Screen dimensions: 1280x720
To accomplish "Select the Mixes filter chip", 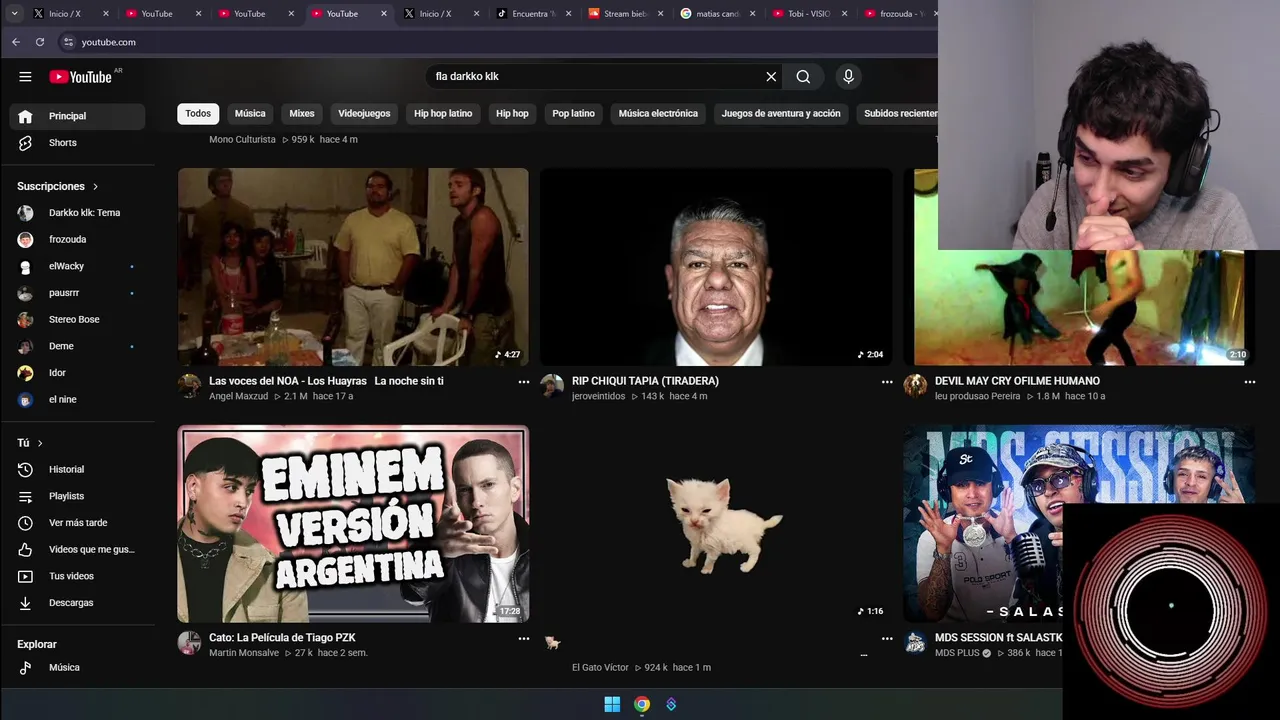I will [302, 113].
